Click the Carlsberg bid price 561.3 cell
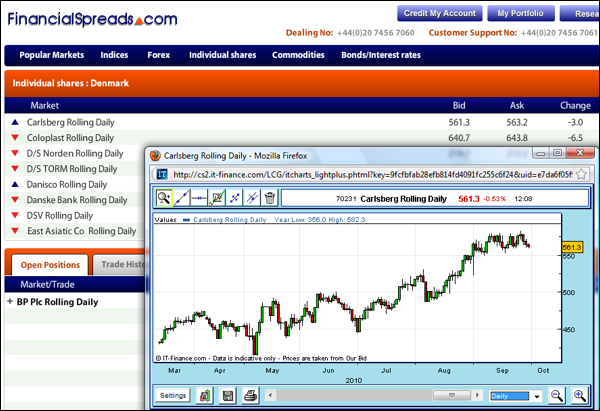The height and width of the screenshot is (411, 600). pos(459,122)
